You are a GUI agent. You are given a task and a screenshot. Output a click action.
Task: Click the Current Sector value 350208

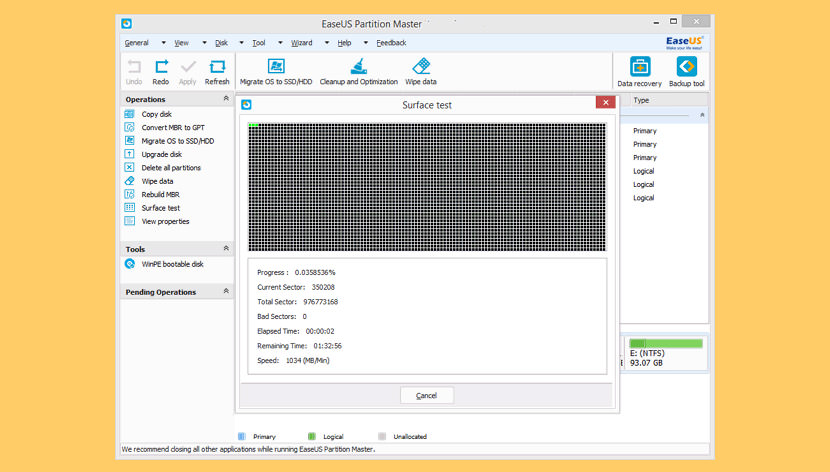point(323,287)
